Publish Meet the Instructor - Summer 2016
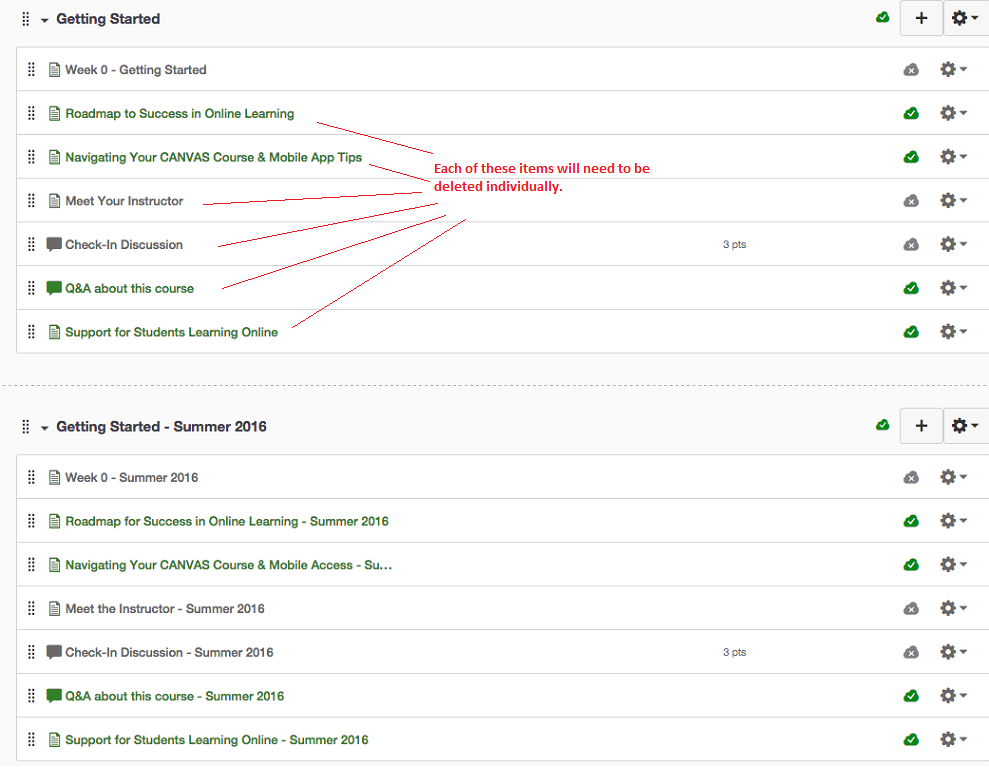 tap(911, 608)
